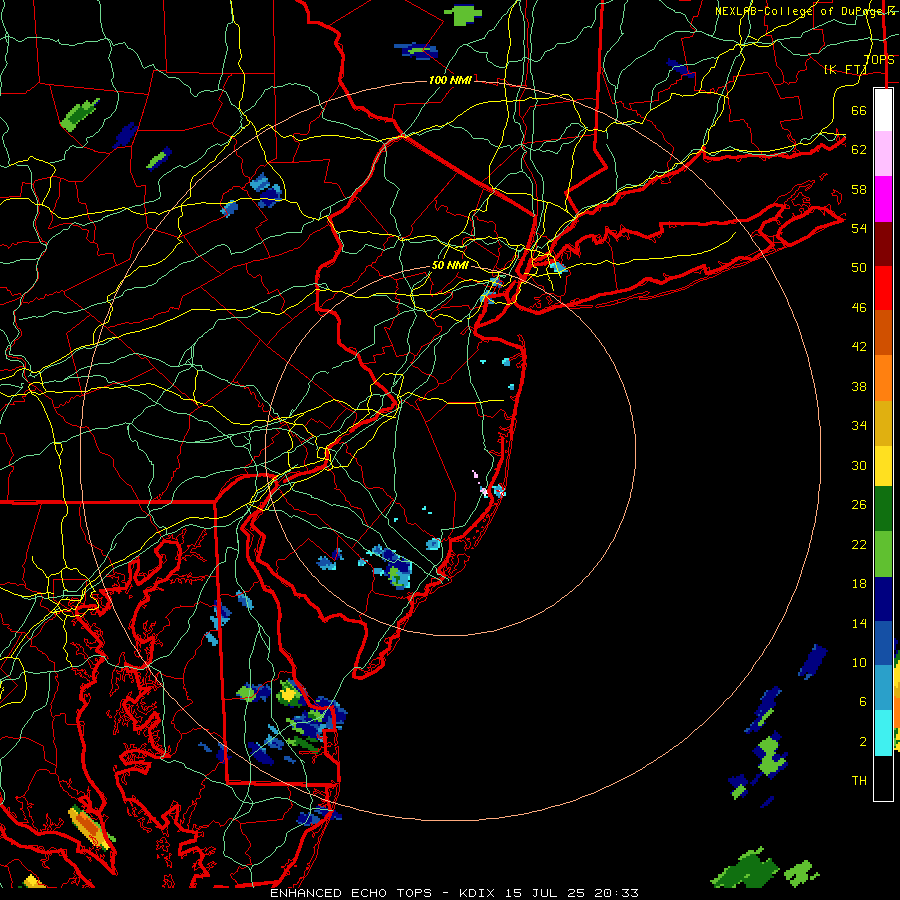
Task: Click the white swatch in the tops legend
Action: pyautogui.click(x=883, y=110)
